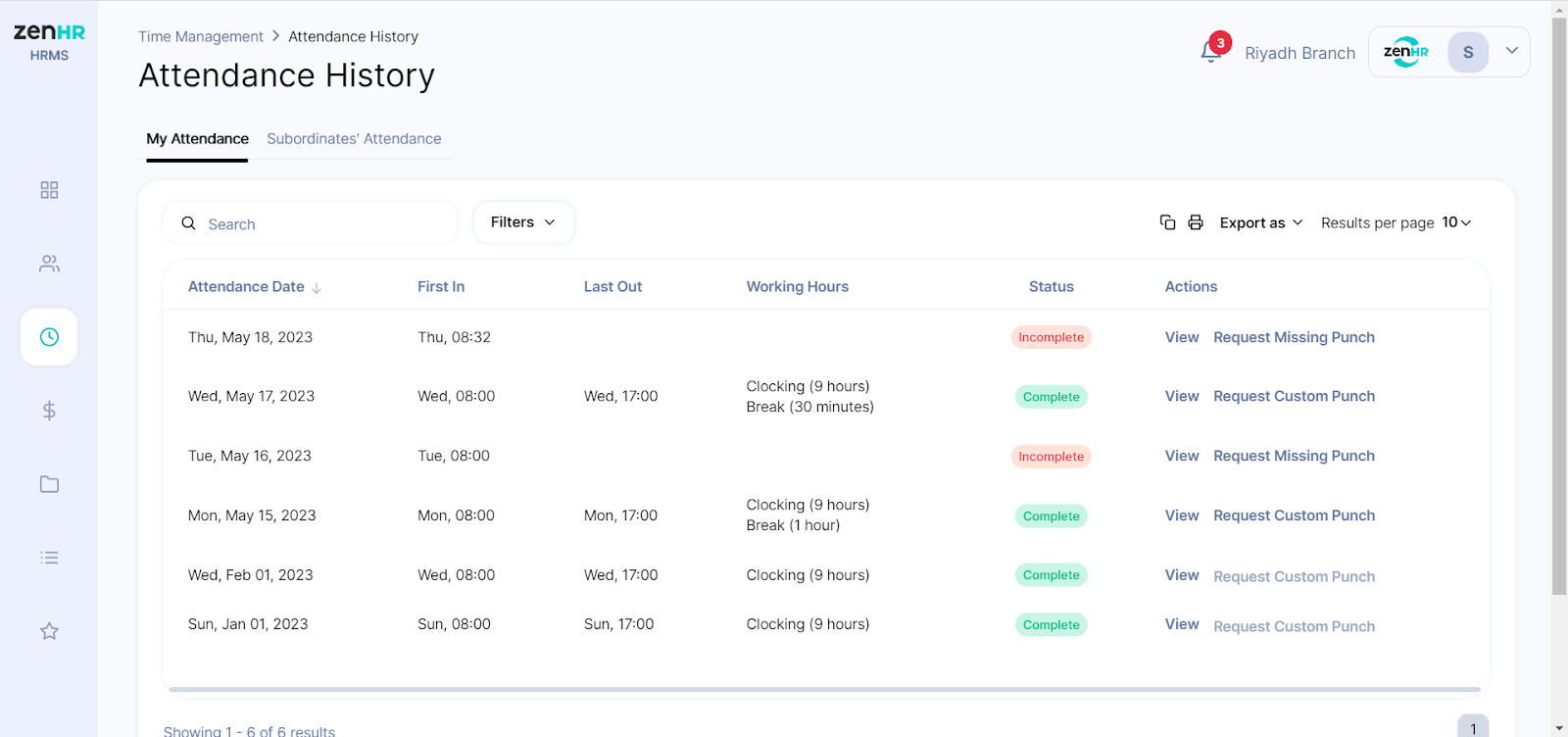The image size is (1568, 737).
Task: Click Riyadh Branch label
Action: point(1299,53)
